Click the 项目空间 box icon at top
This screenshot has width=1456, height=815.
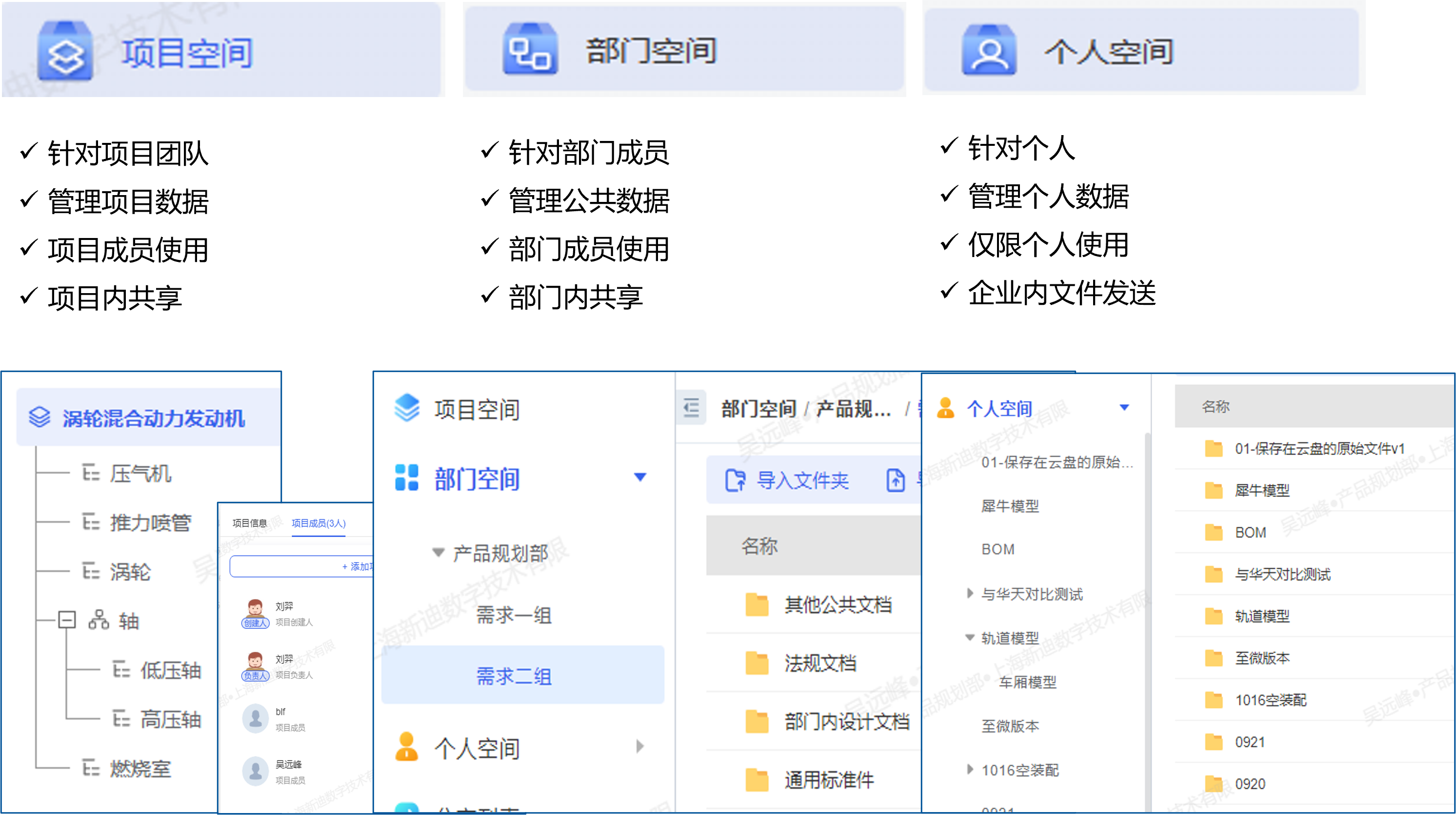click(64, 51)
